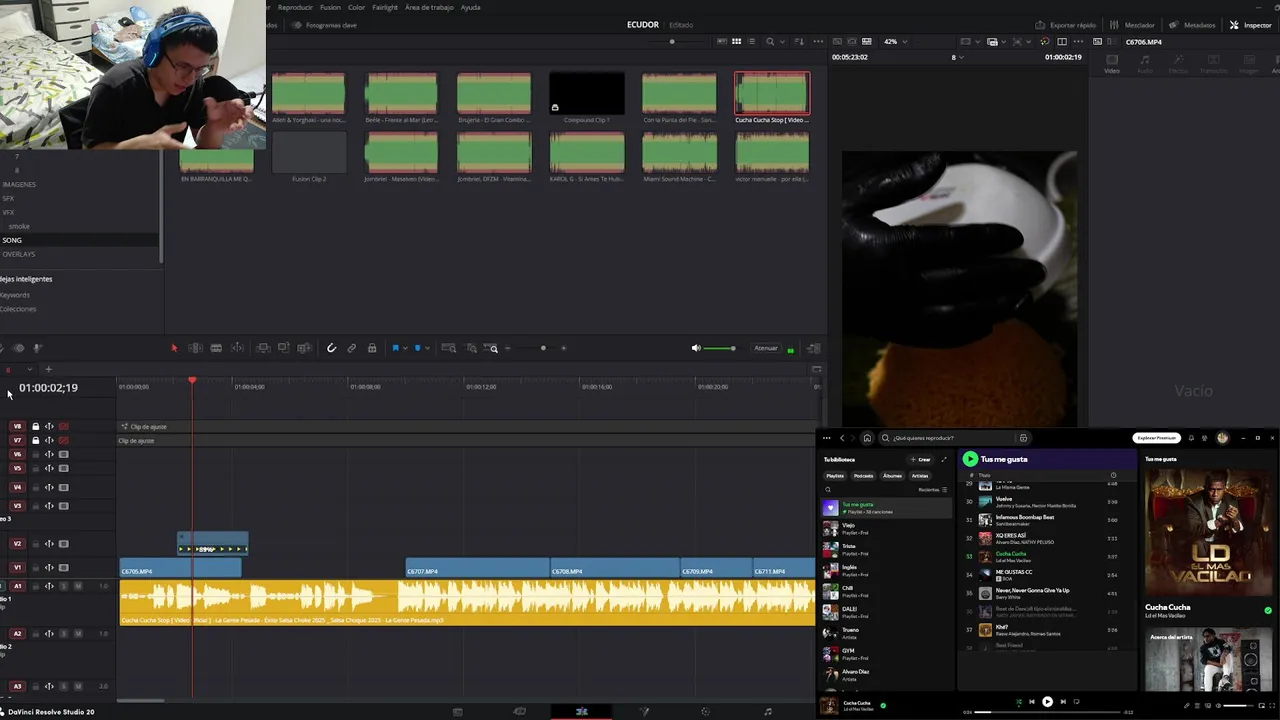Toggle the linked selection chain icon
This screenshot has width=1280, height=720.
pos(352,348)
